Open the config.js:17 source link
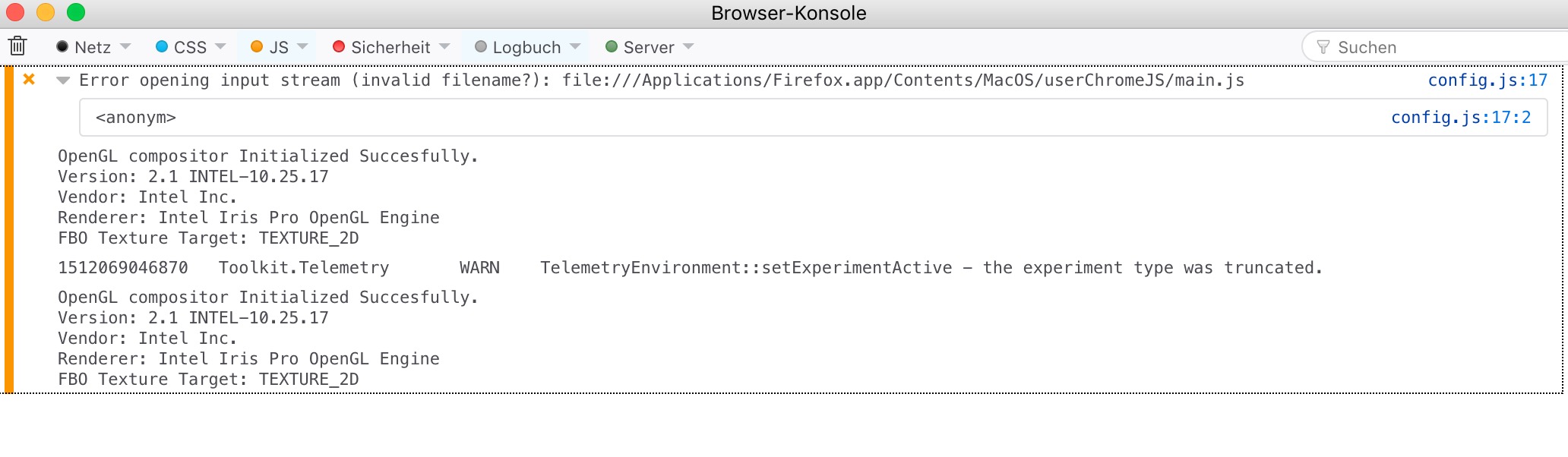 tap(1487, 80)
